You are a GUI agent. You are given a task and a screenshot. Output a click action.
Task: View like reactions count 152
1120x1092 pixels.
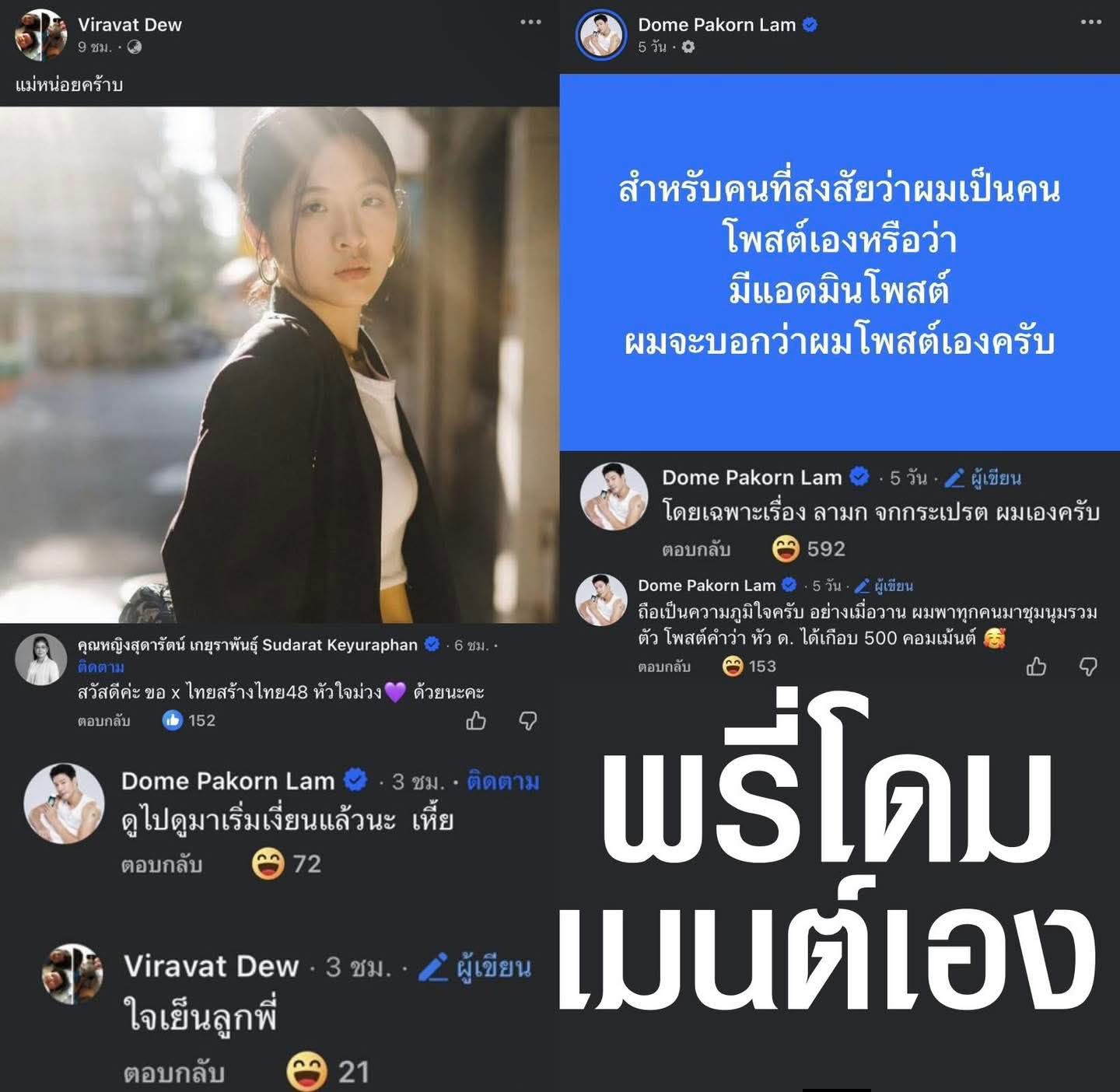tap(188, 721)
